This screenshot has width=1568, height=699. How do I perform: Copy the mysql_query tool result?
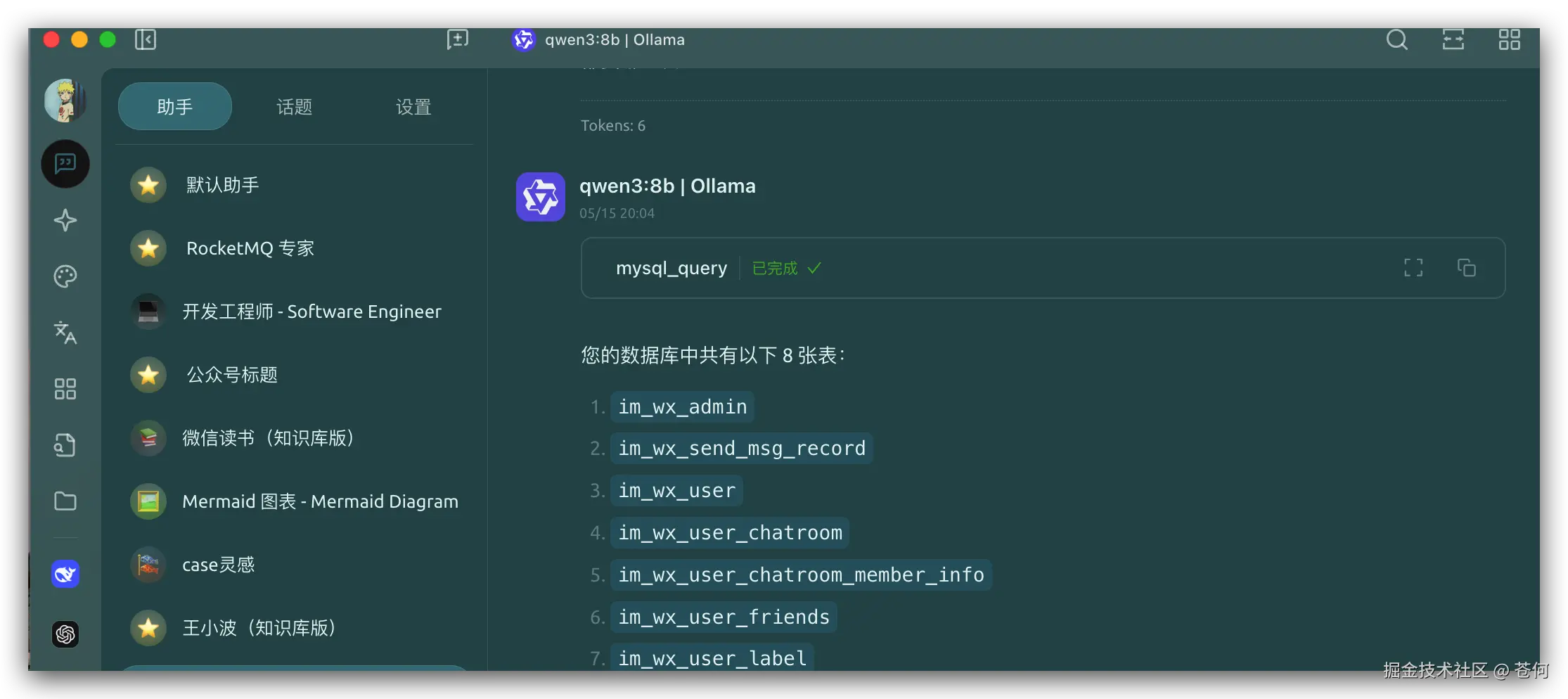point(1467,268)
